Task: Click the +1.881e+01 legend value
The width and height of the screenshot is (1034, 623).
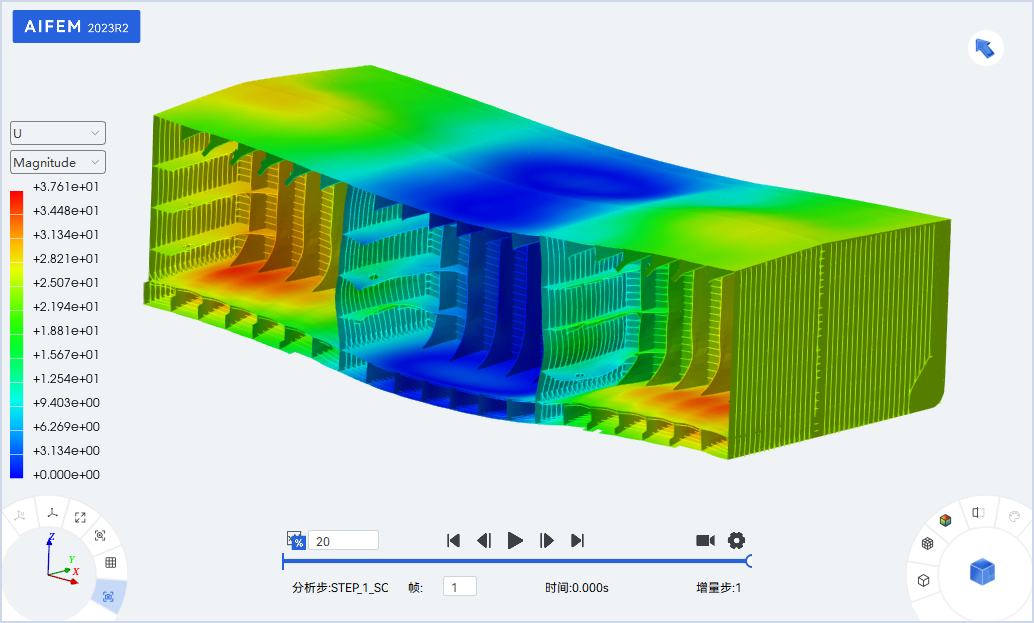Action: (x=66, y=330)
